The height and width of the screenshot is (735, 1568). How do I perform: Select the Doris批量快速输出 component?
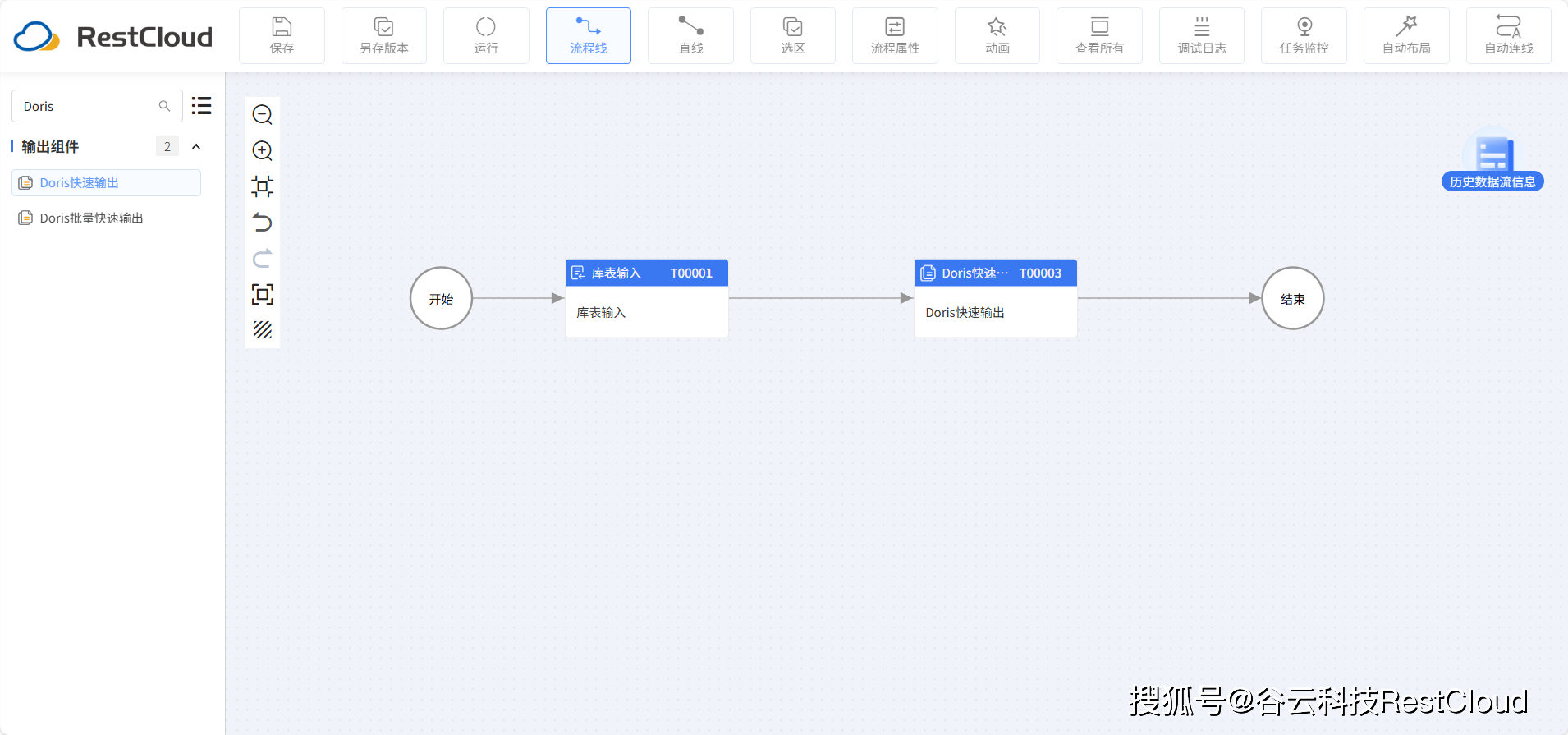pos(91,218)
